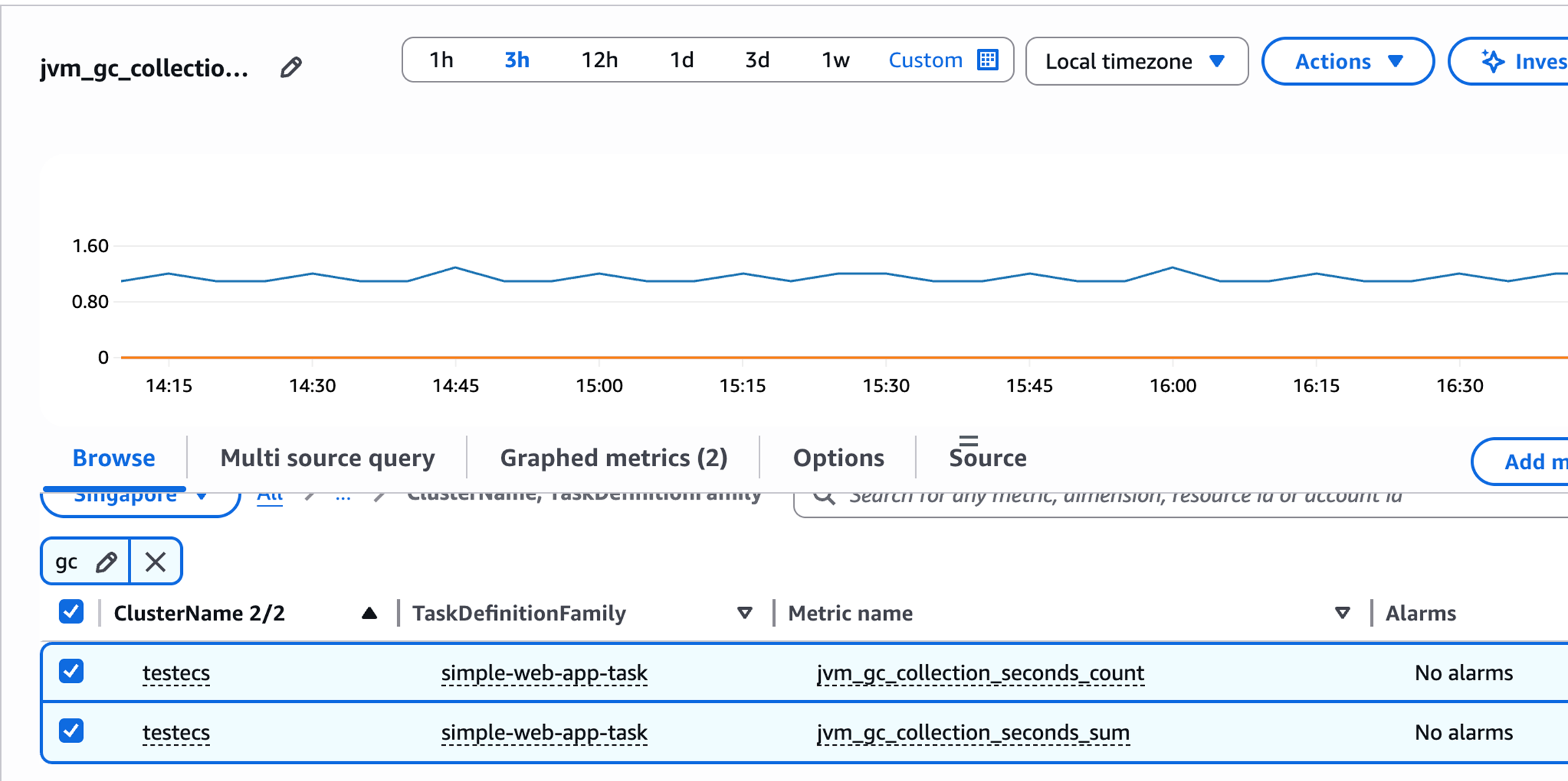1568x781 pixels.
Task: Open the Local timezone dropdown
Action: click(x=1136, y=62)
